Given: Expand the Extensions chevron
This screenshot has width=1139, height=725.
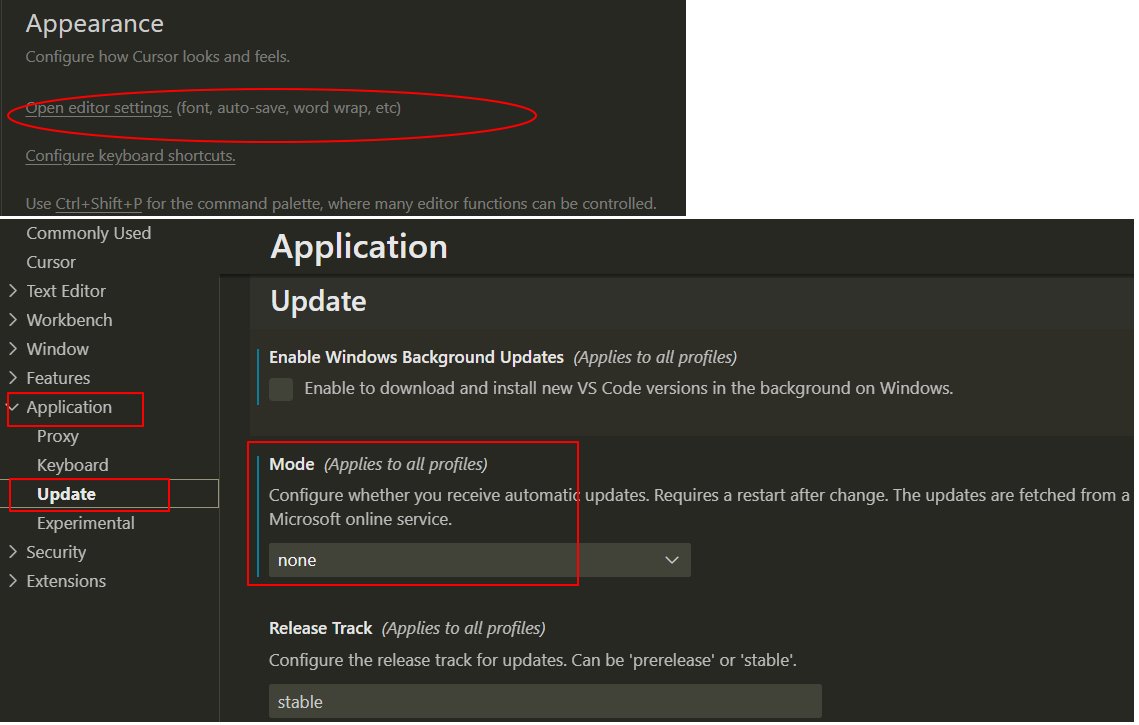Looking at the screenshot, I should click(13, 581).
